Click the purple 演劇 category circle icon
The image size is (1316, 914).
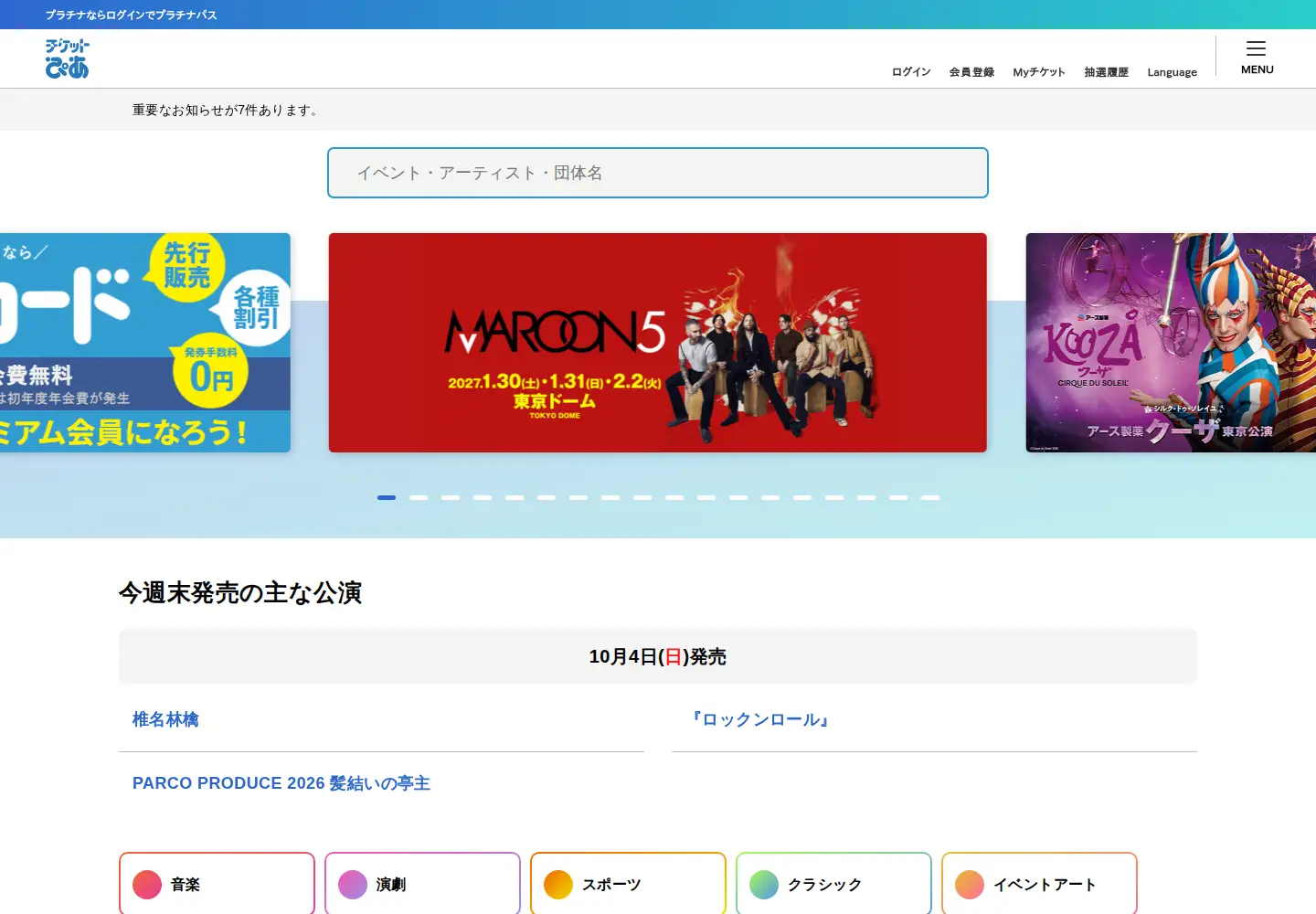[x=353, y=885]
